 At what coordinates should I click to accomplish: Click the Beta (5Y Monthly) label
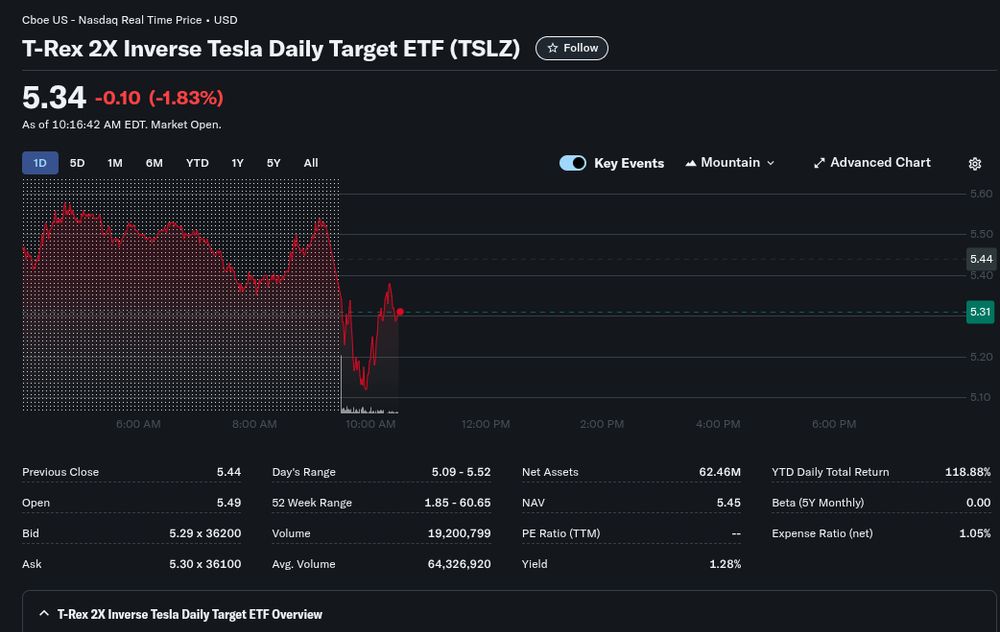tap(818, 503)
